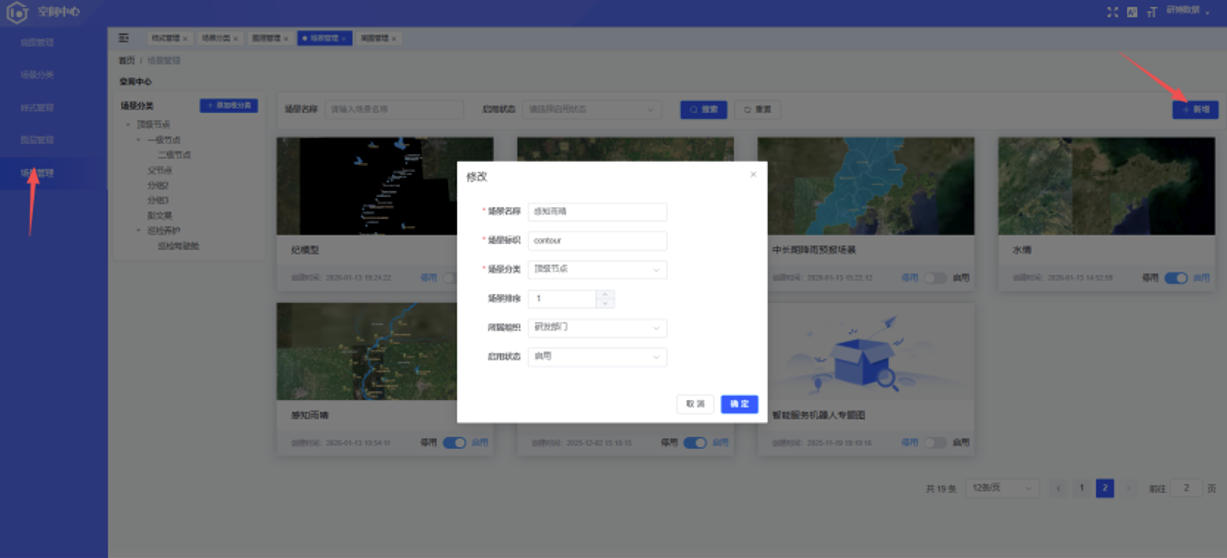The image size is (1227, 558).
Task: Open the organization dropdown showing 研发部门
Action: [597, 327]
